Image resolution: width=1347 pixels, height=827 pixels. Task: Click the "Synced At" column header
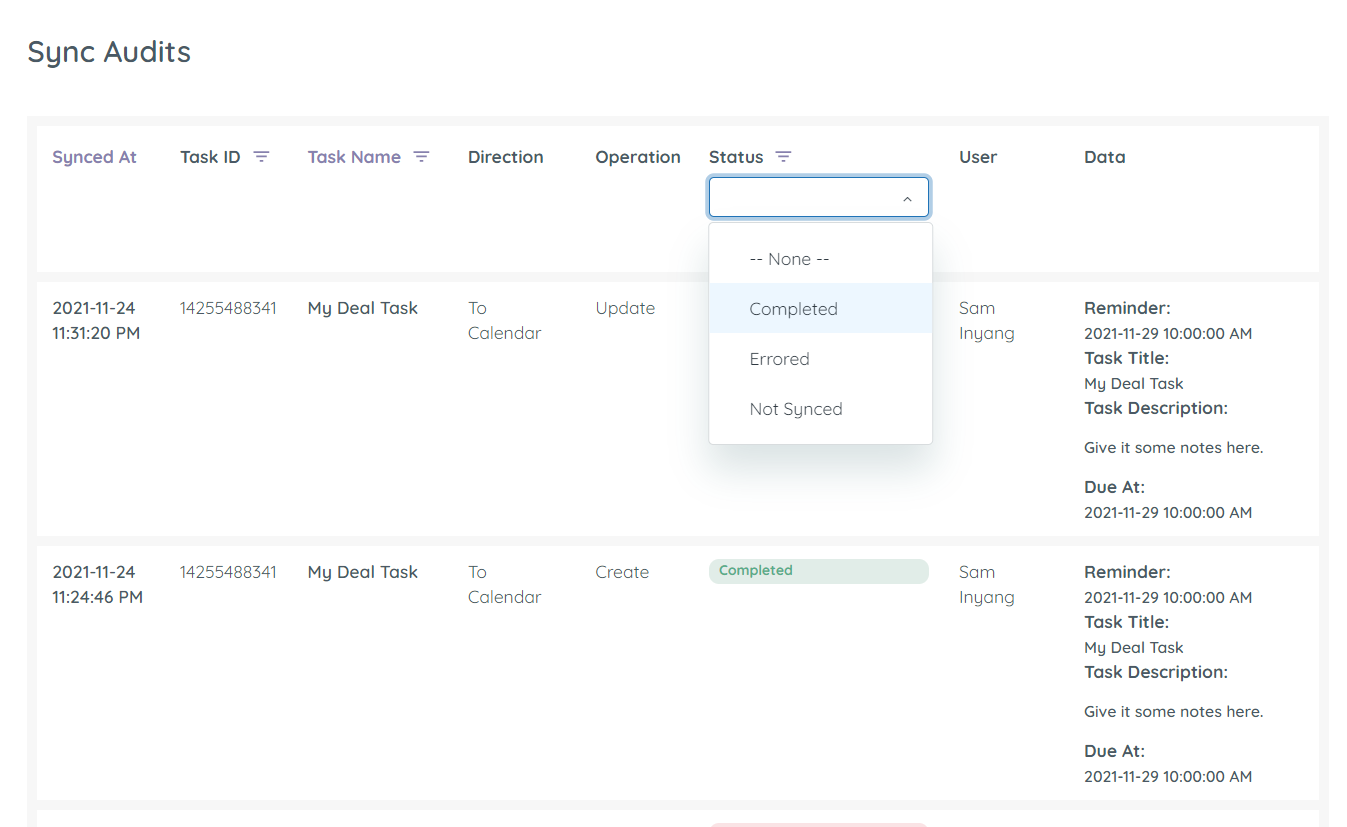pyautogui.click(x=94, y=156)
